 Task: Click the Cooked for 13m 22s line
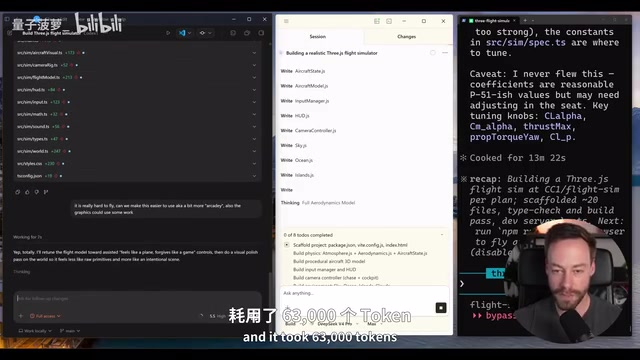pyautogui.click(x=513, y=158)
